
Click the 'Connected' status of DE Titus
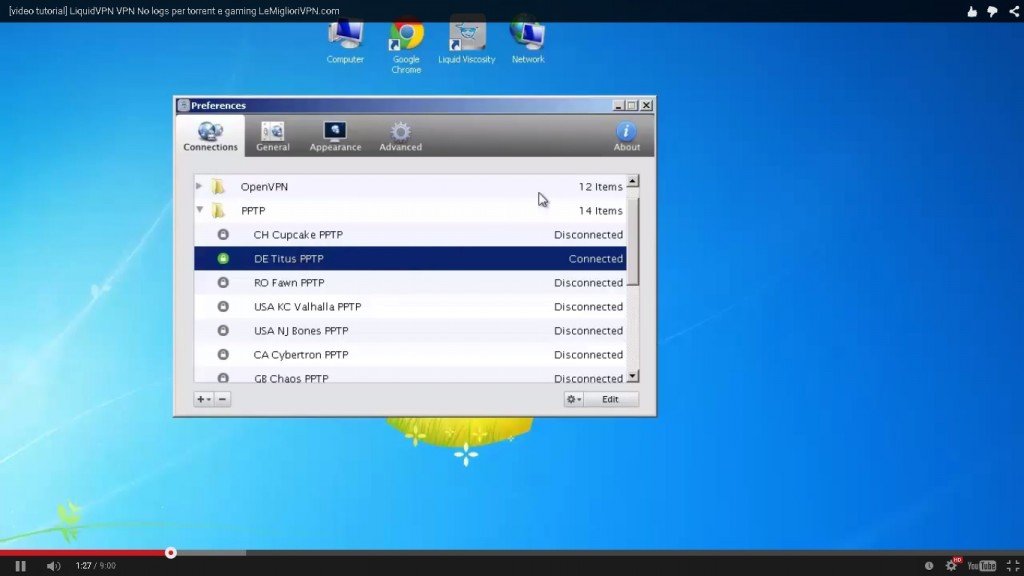pyautogui.click(x=596, y=259)
